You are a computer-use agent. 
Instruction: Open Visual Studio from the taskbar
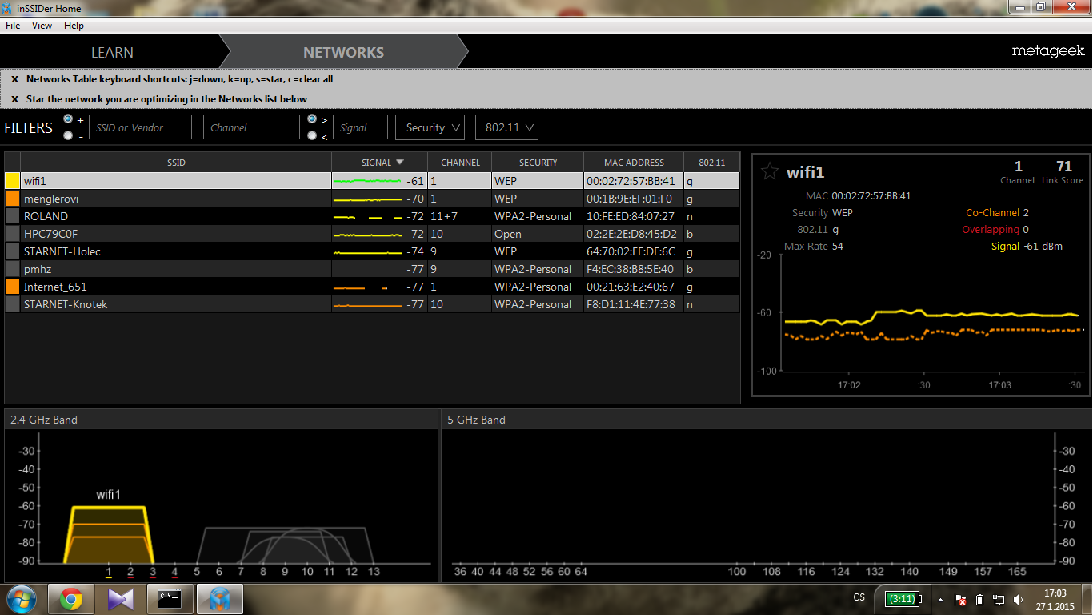120,599
